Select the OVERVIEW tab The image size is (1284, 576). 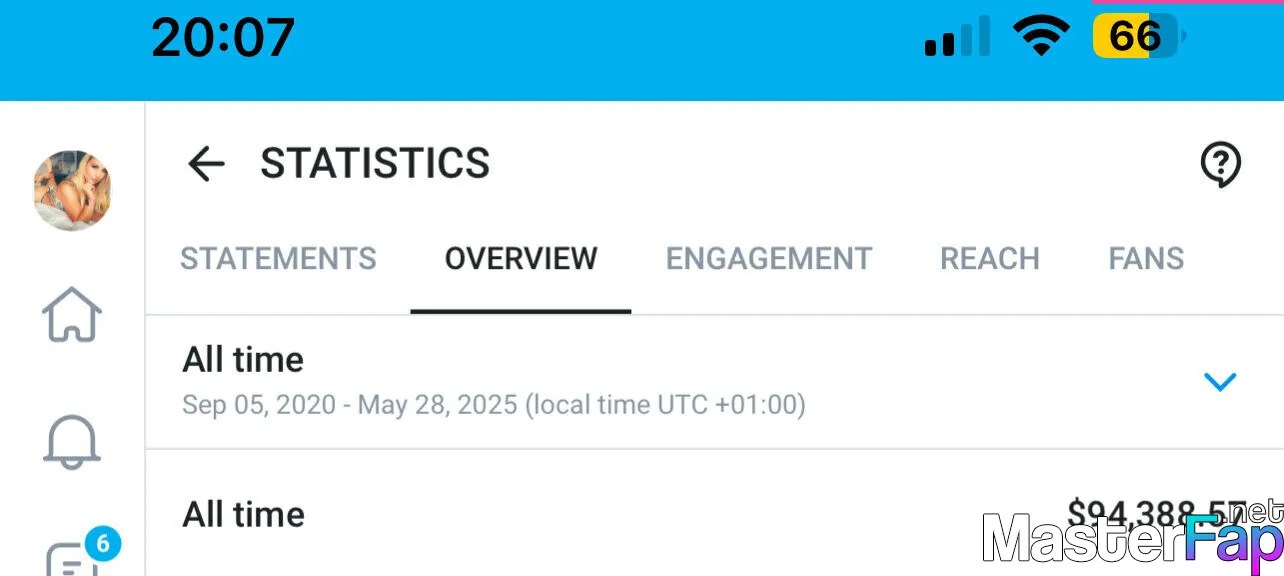[521, 259]
